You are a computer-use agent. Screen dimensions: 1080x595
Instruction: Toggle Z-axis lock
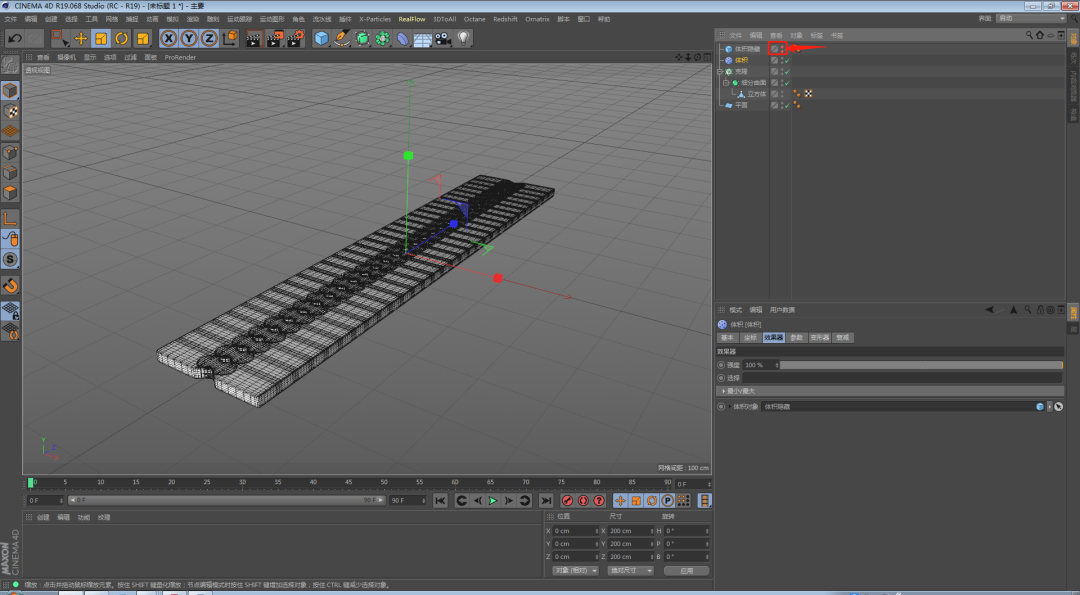(209, 38)
